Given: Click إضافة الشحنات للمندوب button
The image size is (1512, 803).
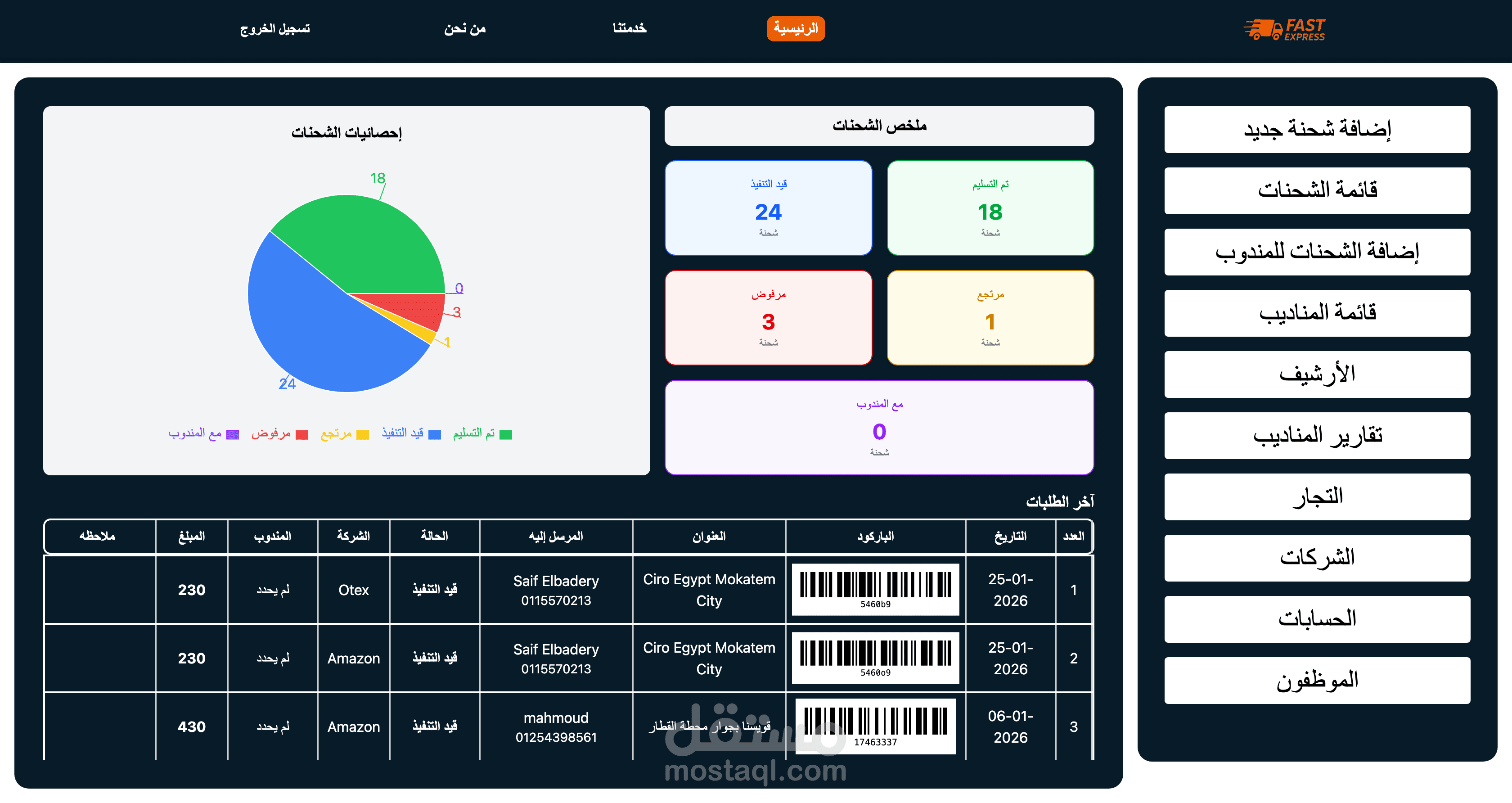Looking at the screenshot, I should tap(1317, 252).
